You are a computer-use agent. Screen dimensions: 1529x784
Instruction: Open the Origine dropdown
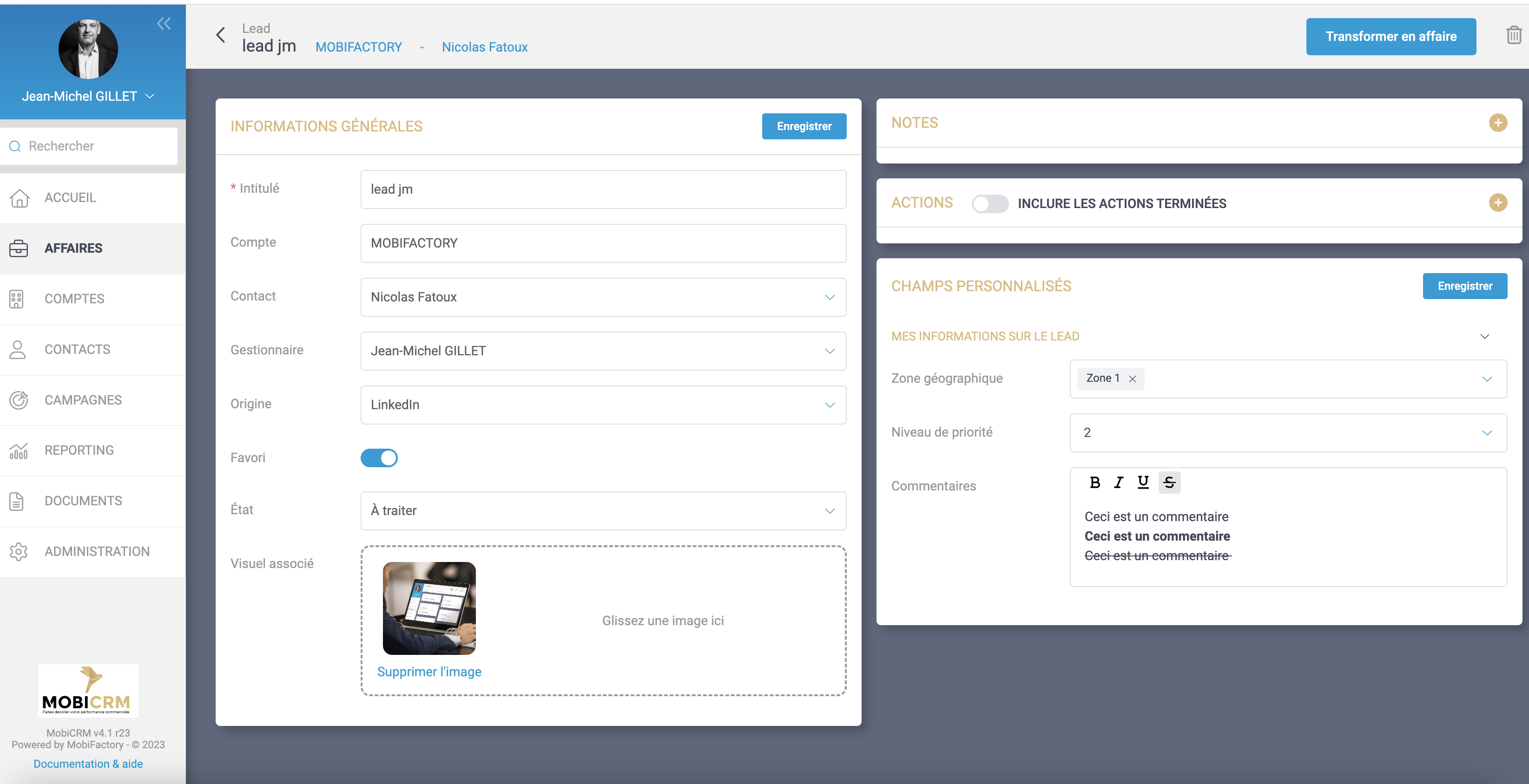603,405
